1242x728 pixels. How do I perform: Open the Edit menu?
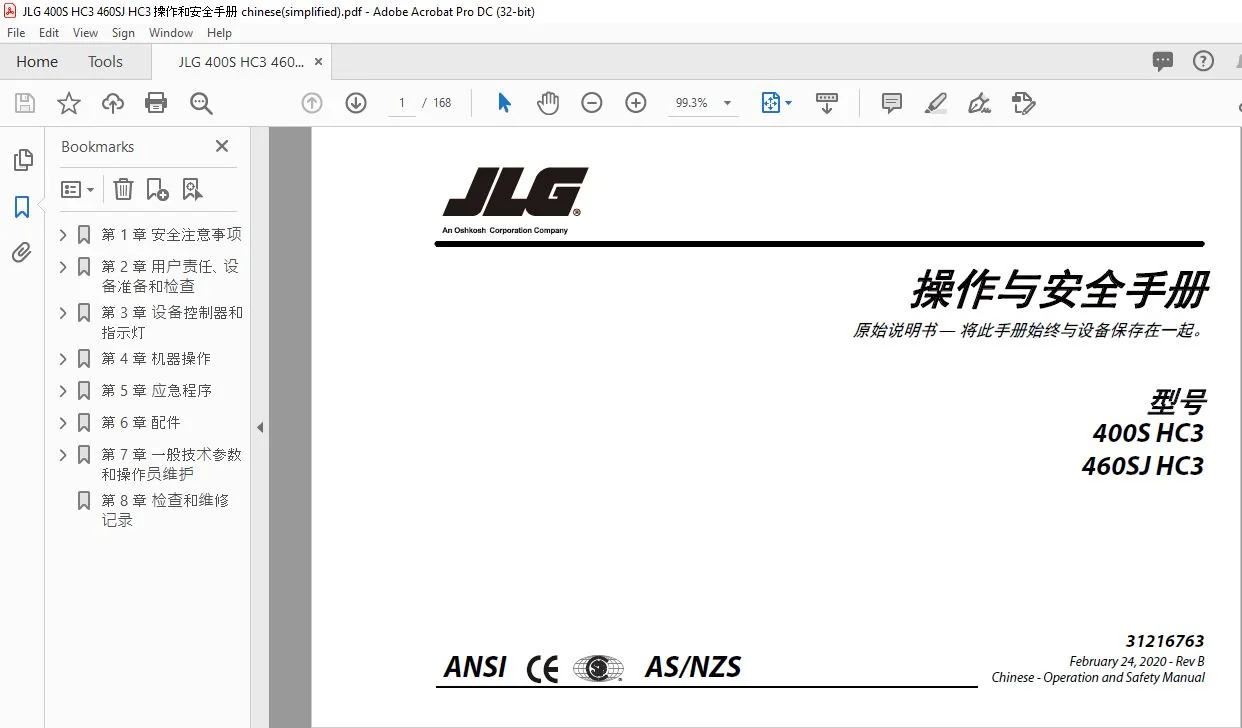click(49, 33)
